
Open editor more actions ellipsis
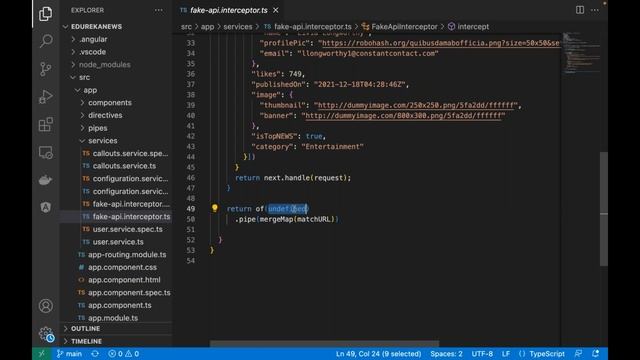pos(595,10)
